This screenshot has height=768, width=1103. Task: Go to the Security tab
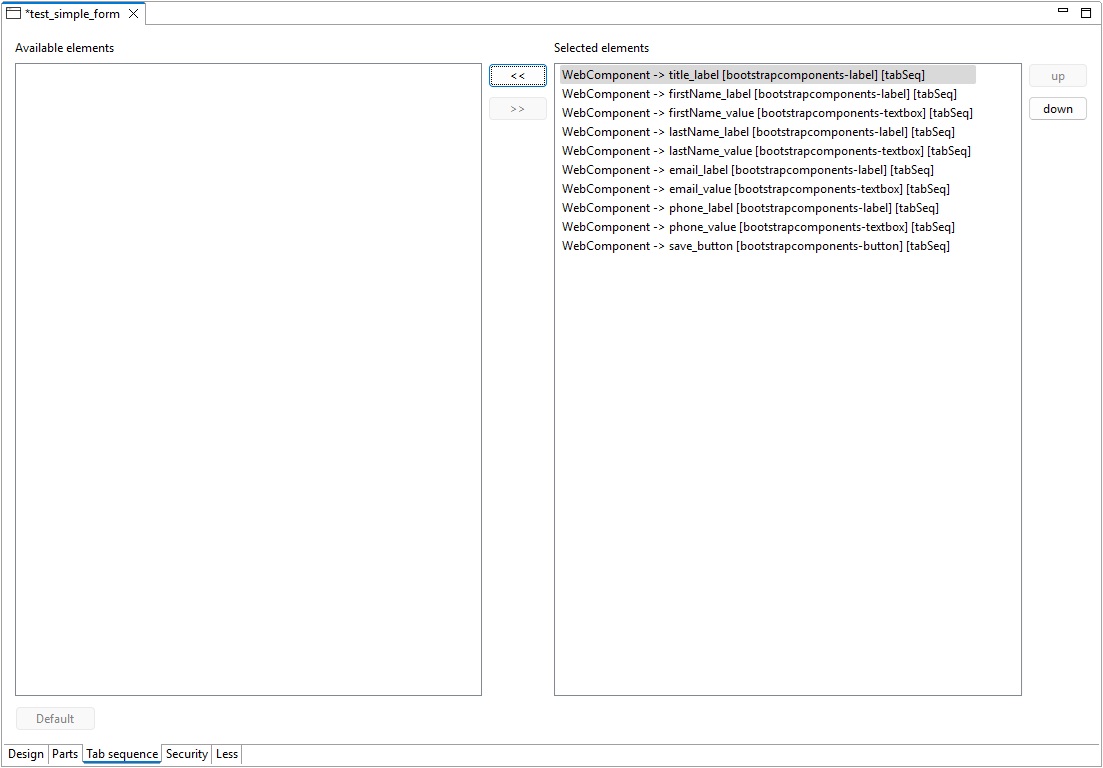click(186, 754)
